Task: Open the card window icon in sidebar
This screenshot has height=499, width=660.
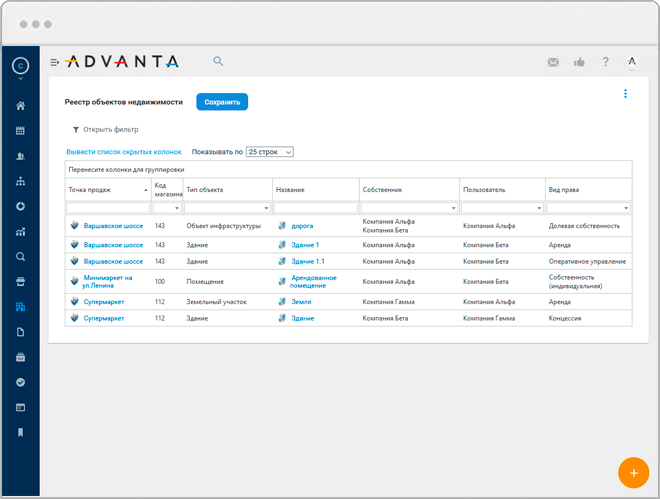Action: [x=20, y=407]
